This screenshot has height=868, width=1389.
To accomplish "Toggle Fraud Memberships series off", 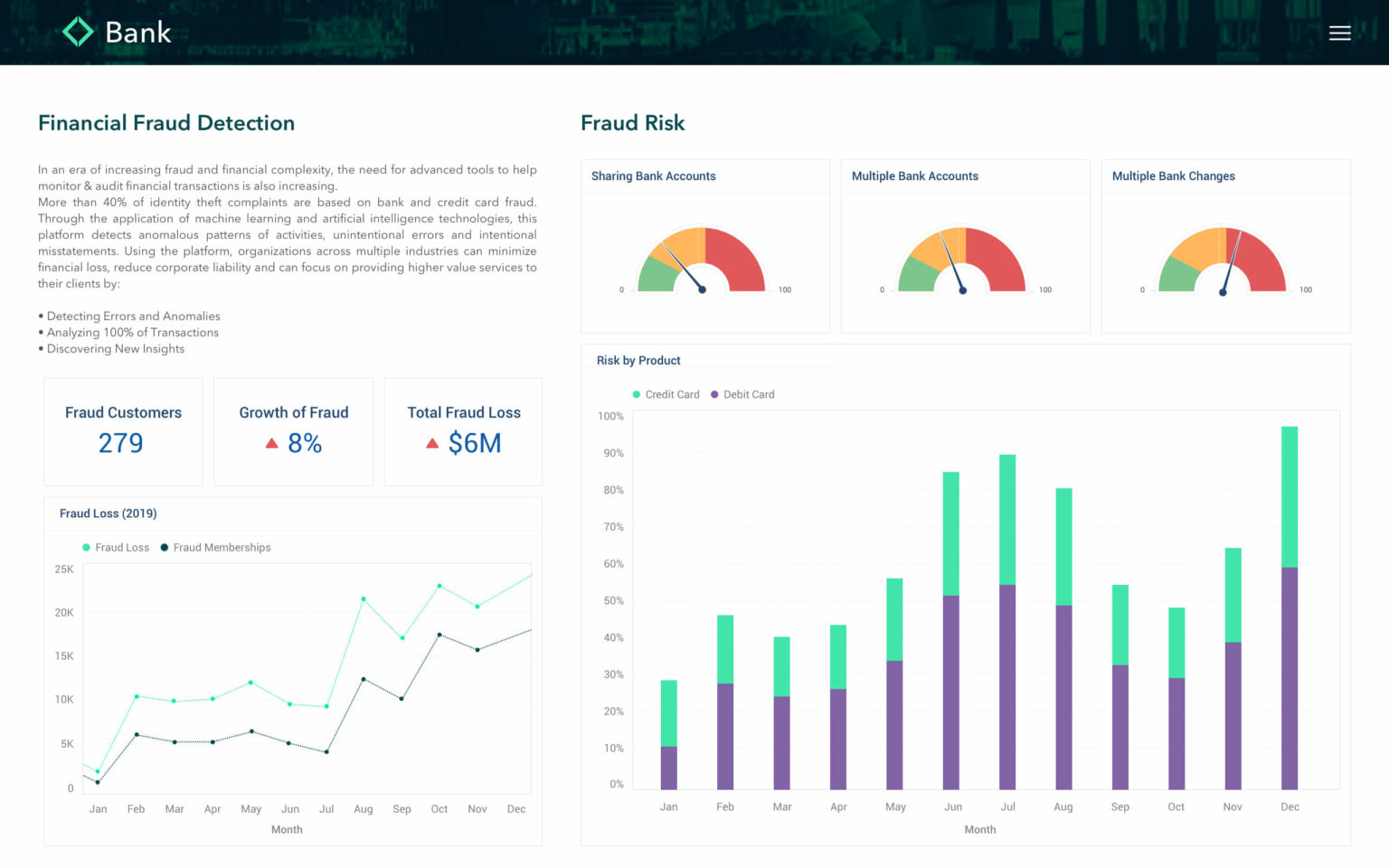I will pos(216,547).
